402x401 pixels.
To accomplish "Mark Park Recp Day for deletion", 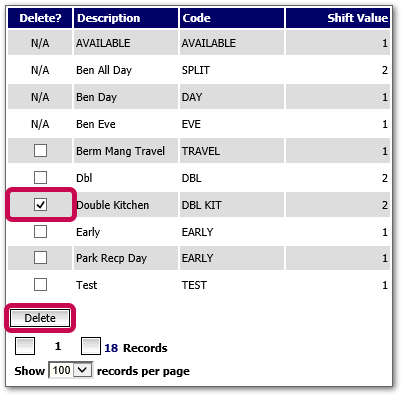I will pyautogui.click(x=40, y=258).
